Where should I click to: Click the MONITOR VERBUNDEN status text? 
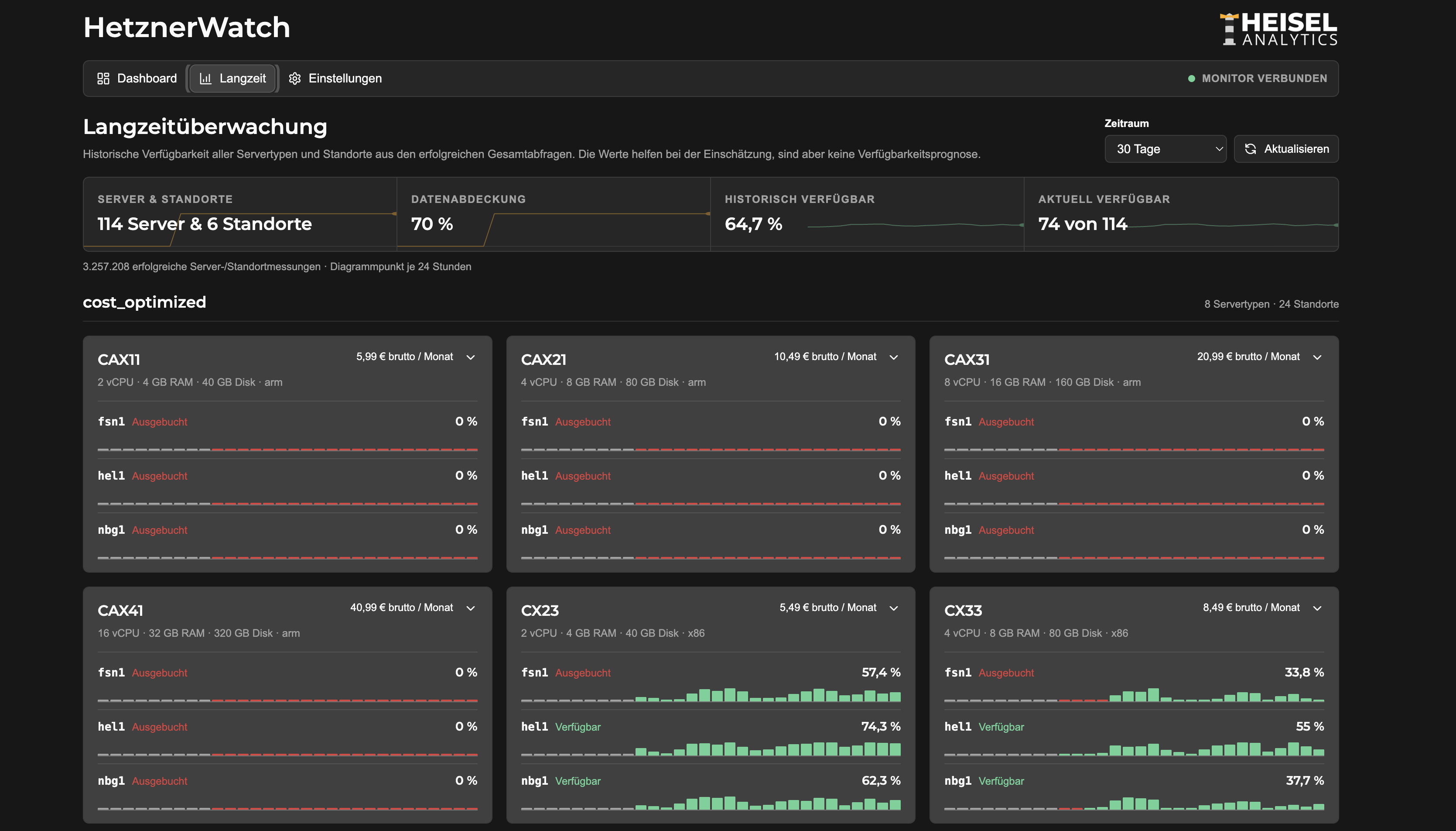click(1265, 79)
